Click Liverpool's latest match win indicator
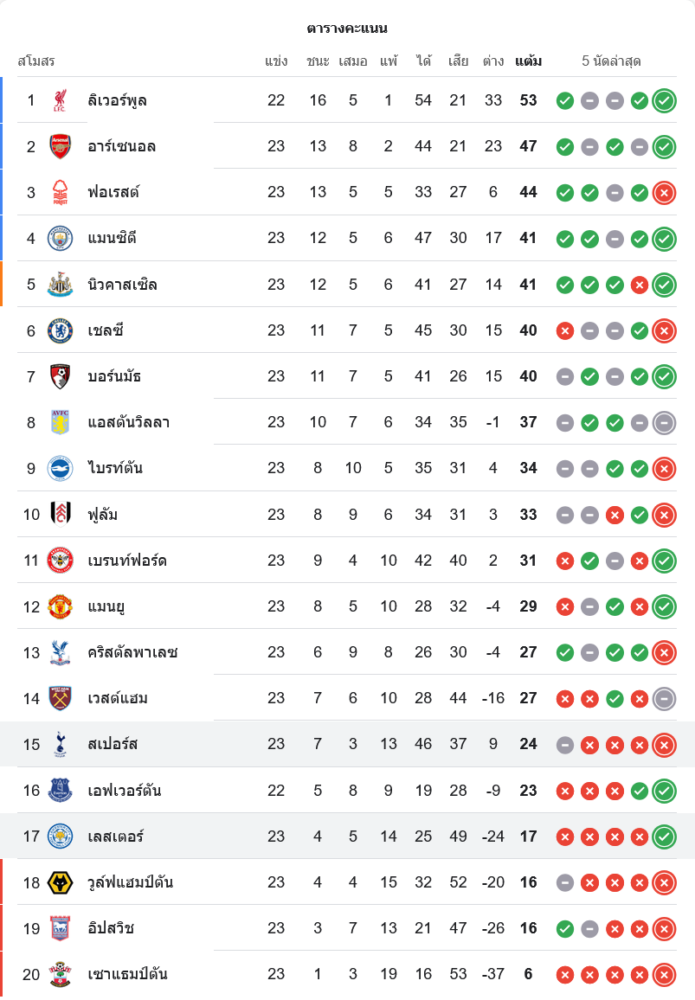Screen dimensions: 695x1000 [664, 100]
